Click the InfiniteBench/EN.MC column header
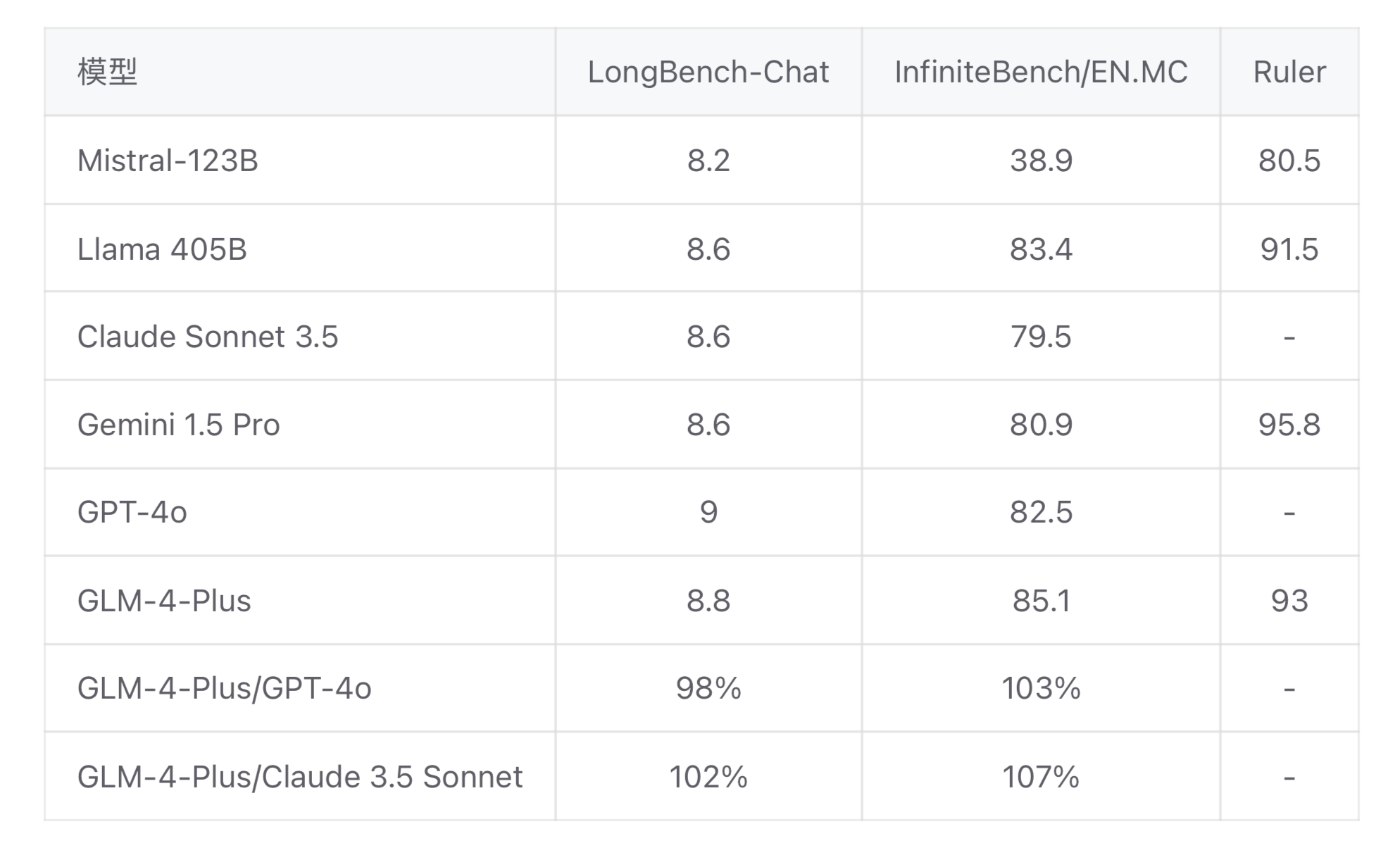 coord(1041,72)
